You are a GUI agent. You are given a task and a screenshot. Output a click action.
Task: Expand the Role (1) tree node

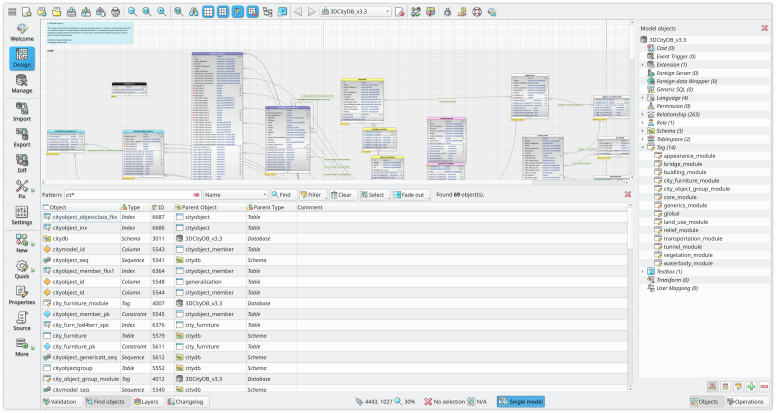click(x=643, y=123)
